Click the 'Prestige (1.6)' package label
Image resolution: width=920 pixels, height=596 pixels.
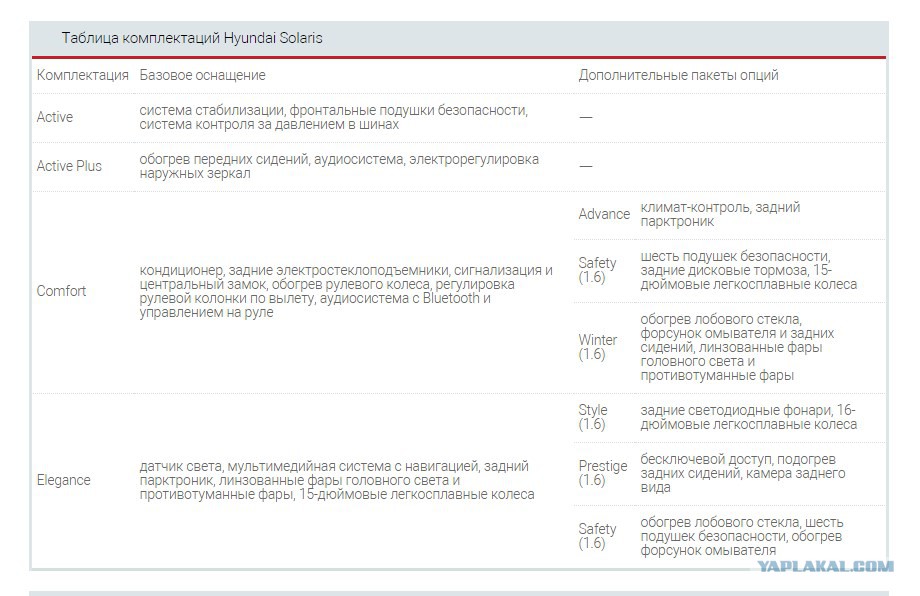pyautogui.click(x=603, y=473)
